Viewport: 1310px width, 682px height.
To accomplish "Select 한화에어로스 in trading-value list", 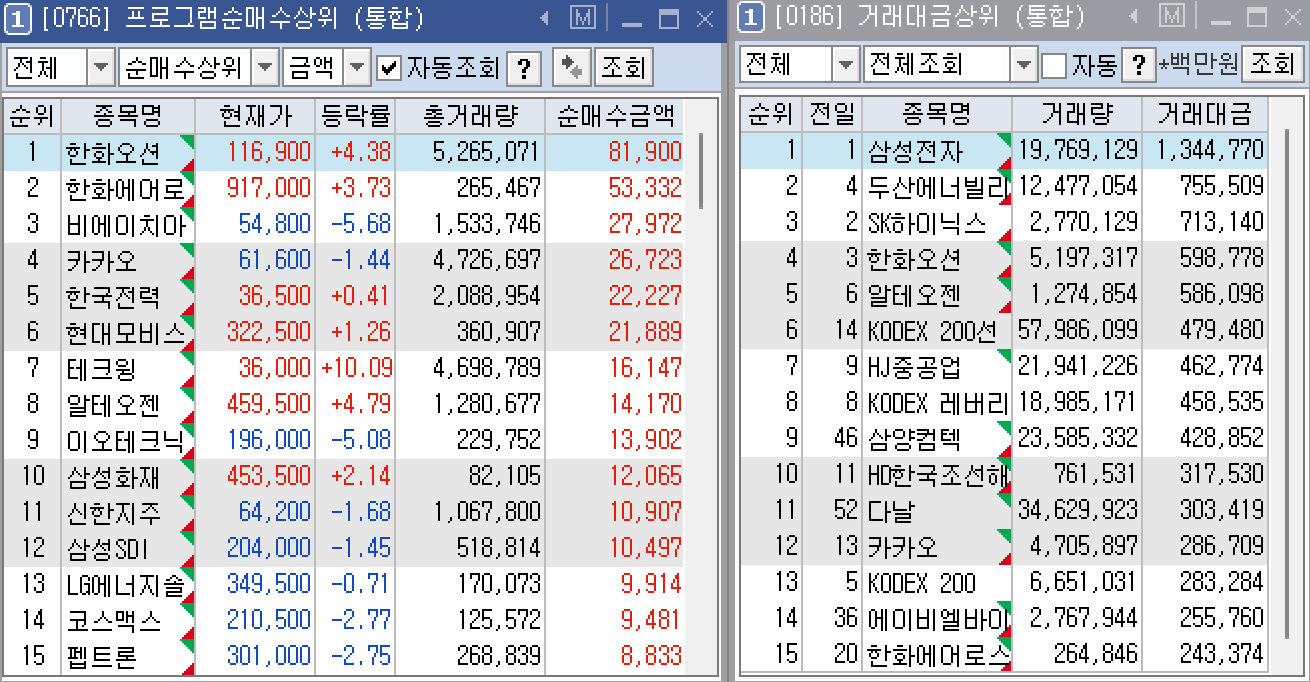I will point(1004,653).
